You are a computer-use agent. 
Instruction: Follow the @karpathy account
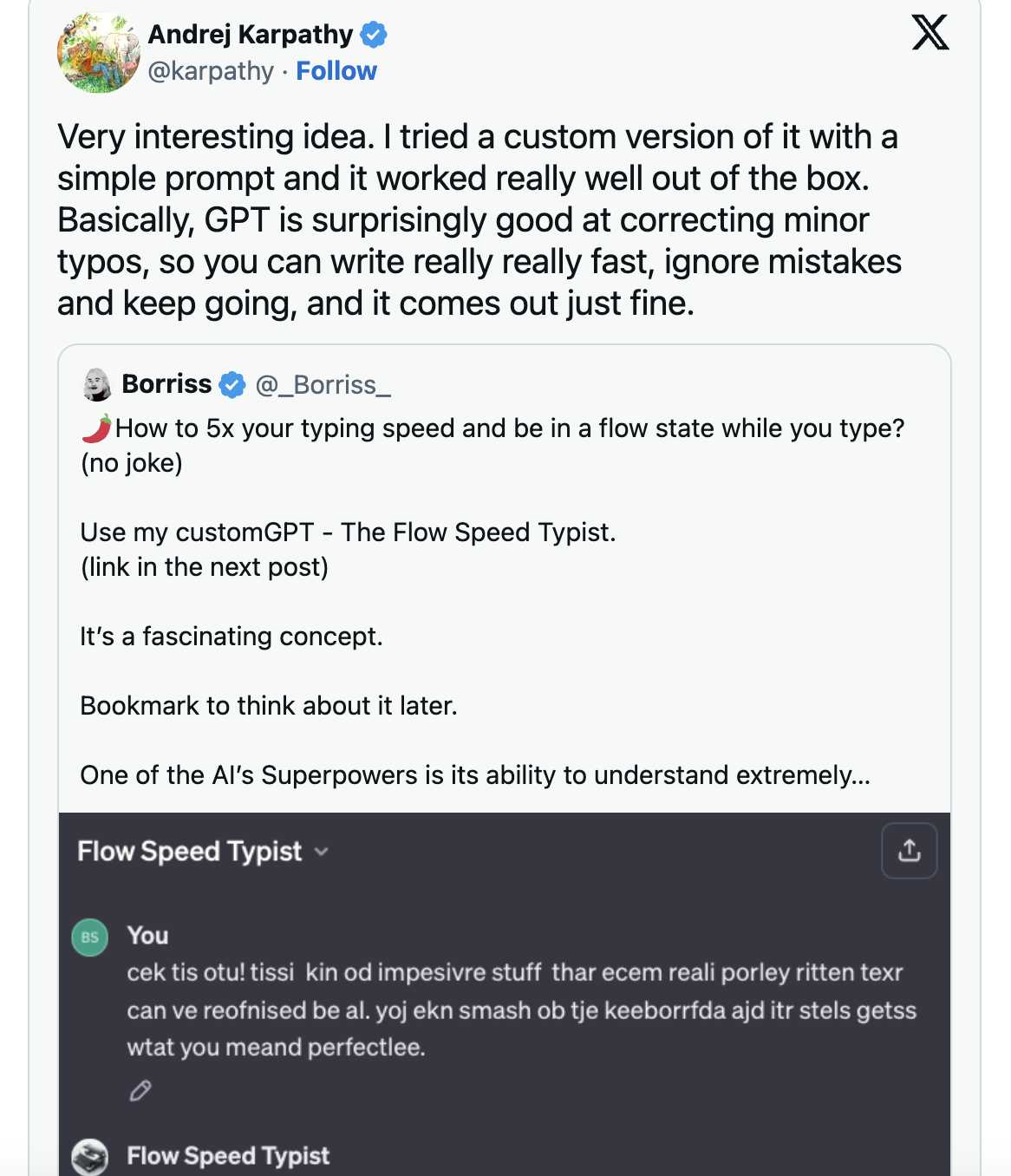pos(336,71)
